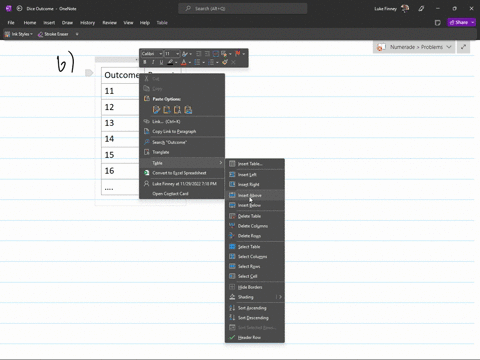
Task: Choose Insert Left in the Table submenu
Action: click(255, 175)
